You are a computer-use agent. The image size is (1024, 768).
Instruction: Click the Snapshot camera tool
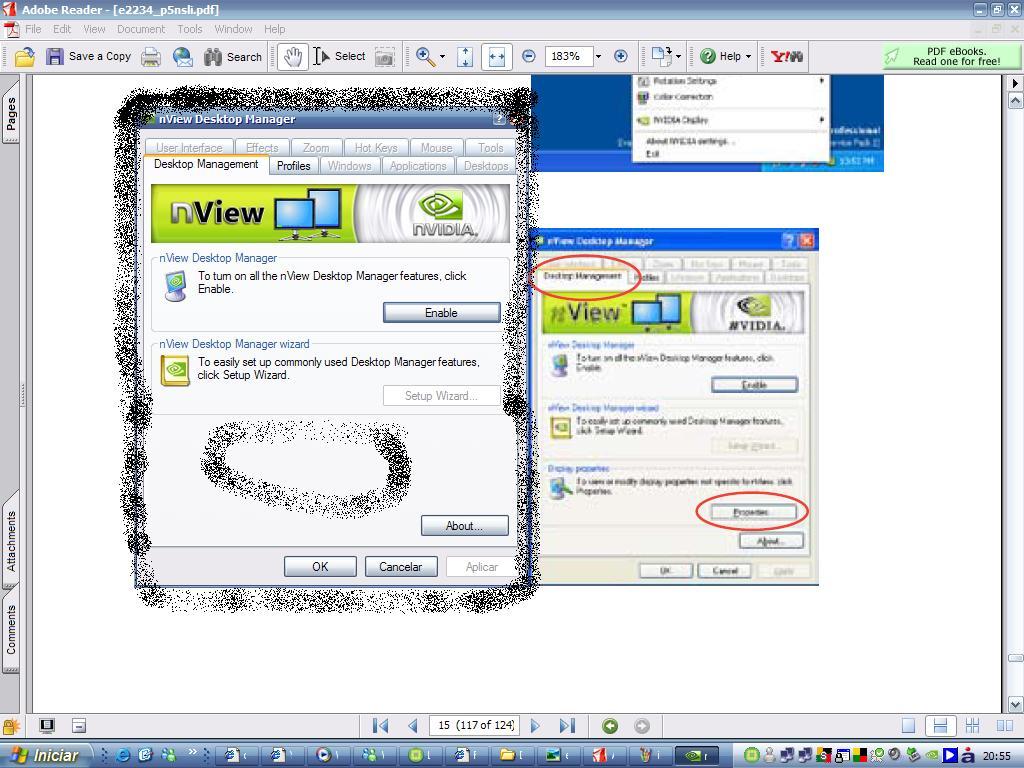[385, 57]
